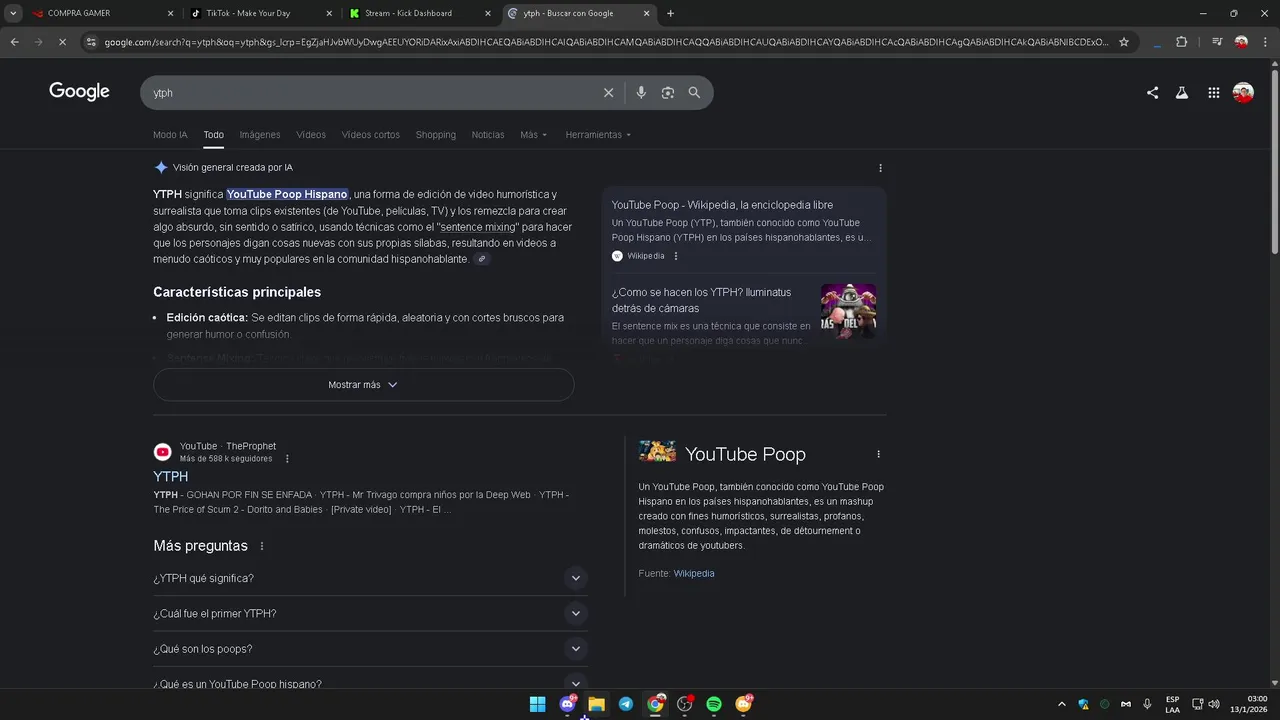Image resolution: width=1280 pixels, height=720 pixels.
Task: Click the URL address bar
Action: coord(606,42)
